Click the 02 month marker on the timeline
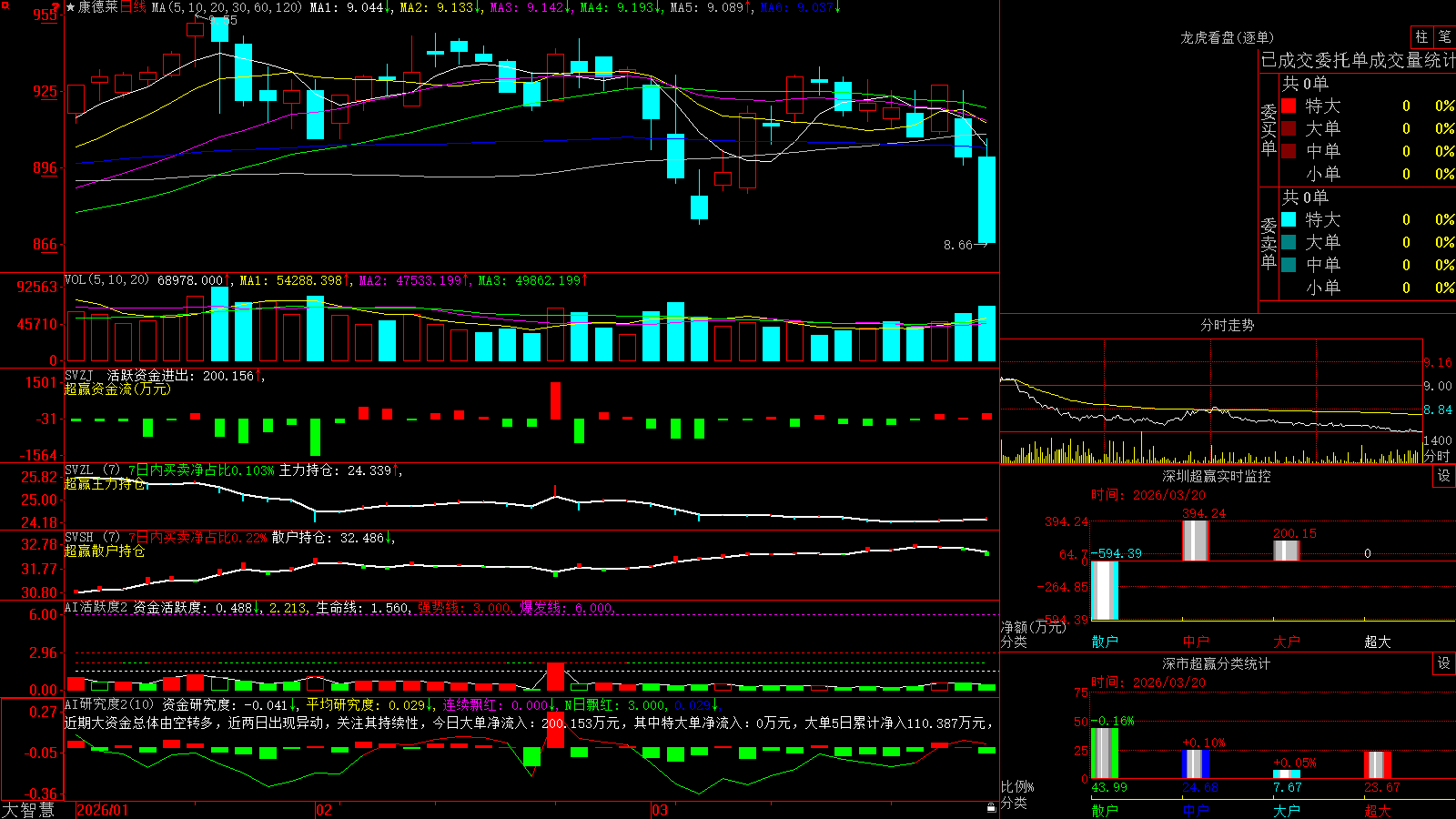The width and height of the screenshot is (1456, 819). pyautogui.click(x=324, y=810)
